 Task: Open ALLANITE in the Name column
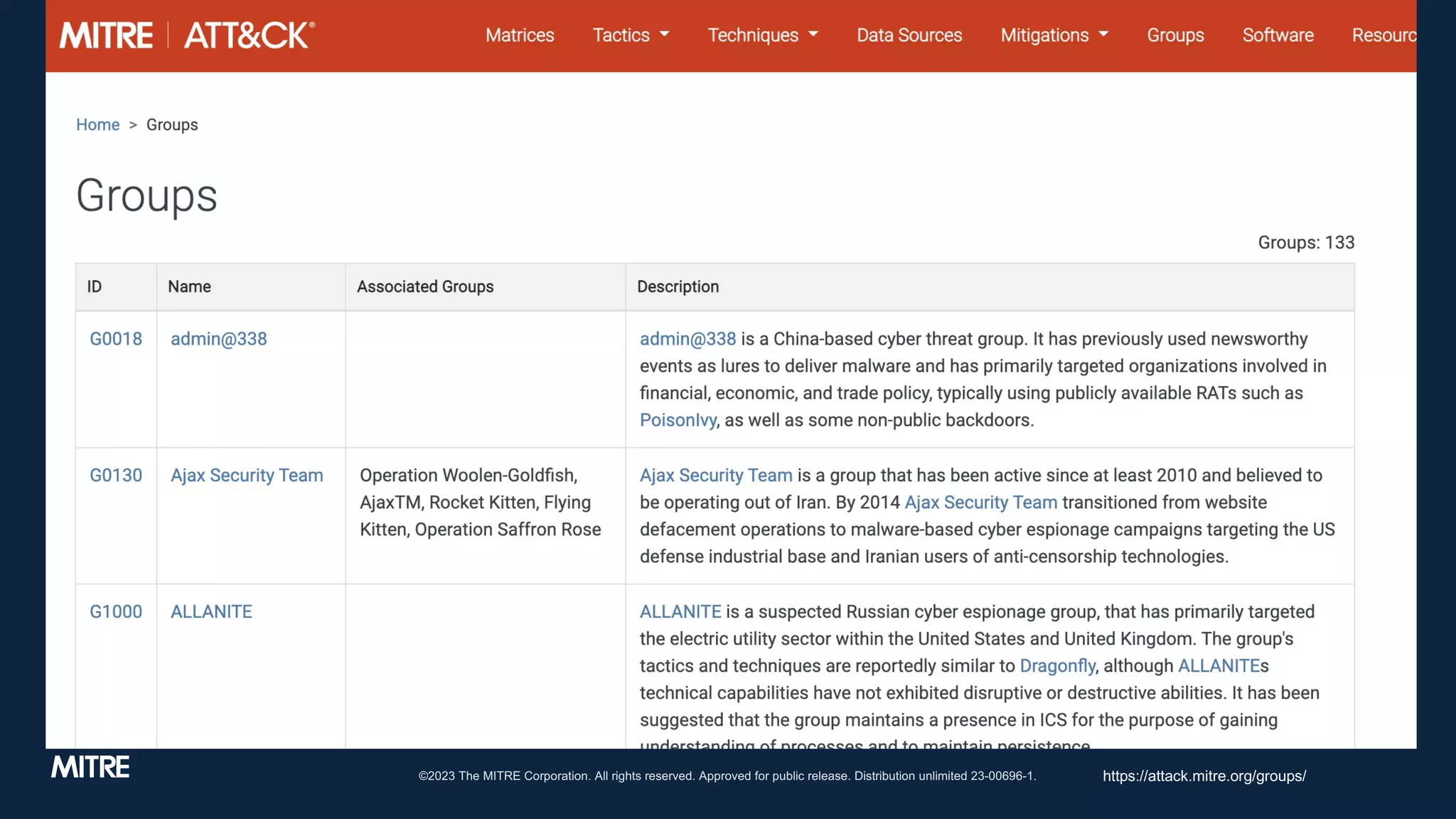coord(211,611)
